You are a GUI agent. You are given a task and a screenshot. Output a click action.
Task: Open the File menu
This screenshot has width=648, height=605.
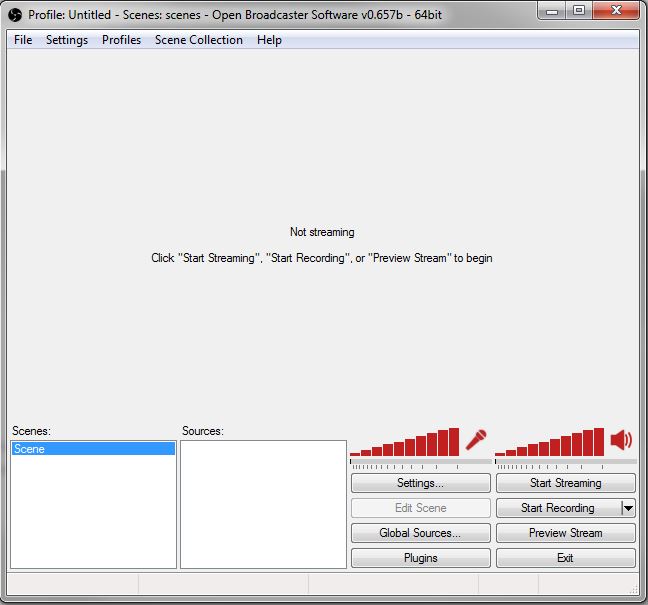pyautogui.click(x=23, y=40)
